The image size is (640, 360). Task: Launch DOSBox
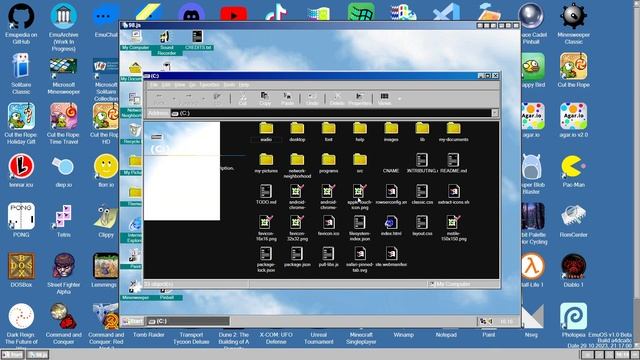tap(21, 270)
